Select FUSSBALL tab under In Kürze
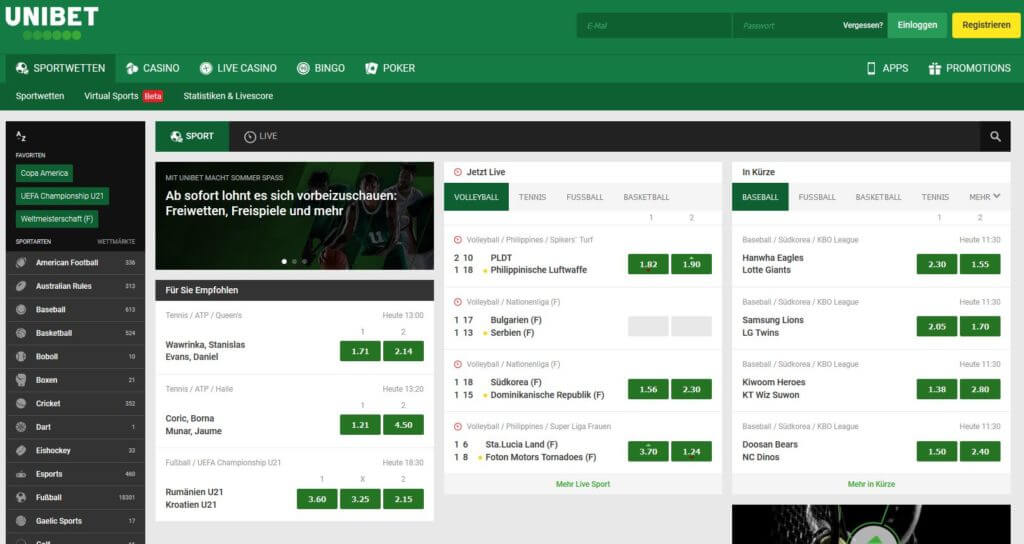The width and height of the screenshot is (1024, 544). click(x=816, y=197)
